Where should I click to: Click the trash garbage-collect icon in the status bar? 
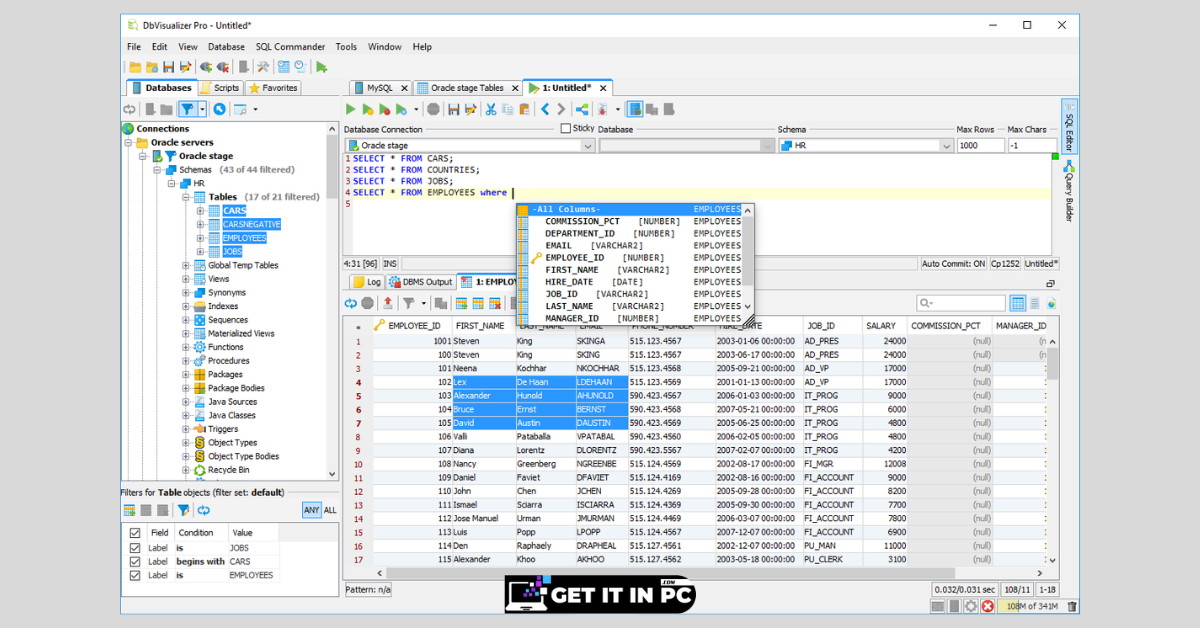1072,606
